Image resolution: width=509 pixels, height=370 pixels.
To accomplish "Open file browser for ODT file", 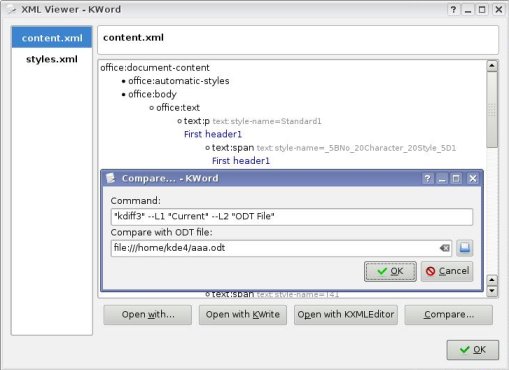I will tap(465, 248).
